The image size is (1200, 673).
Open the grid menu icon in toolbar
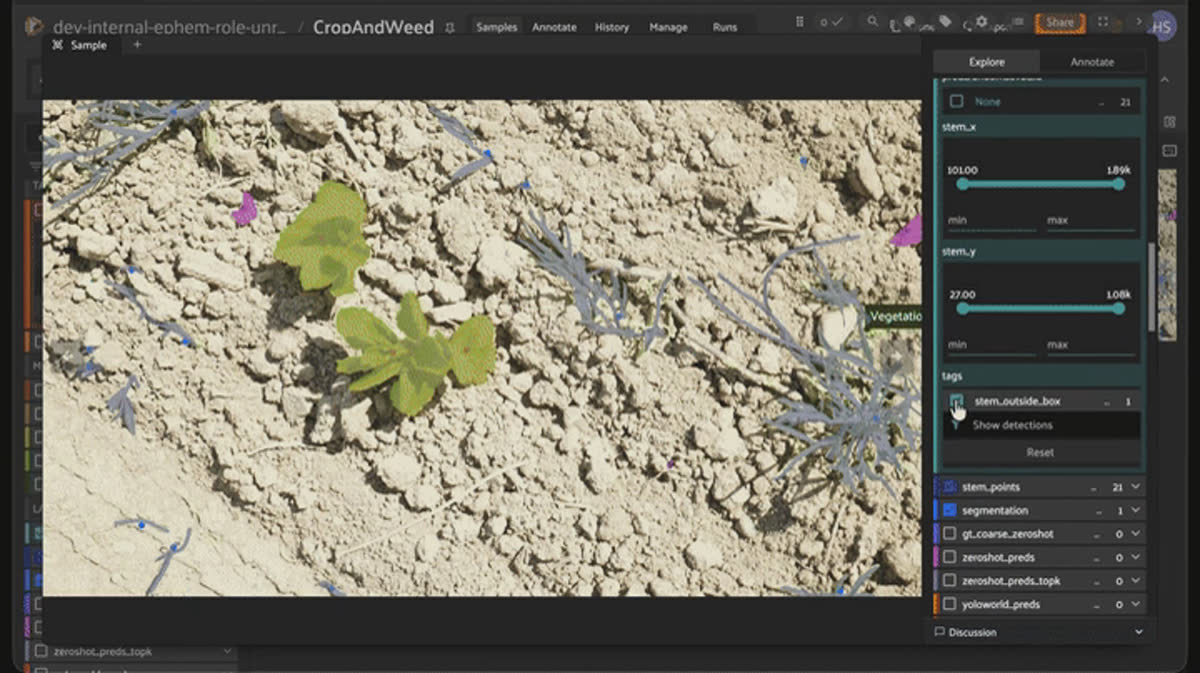[802, 21]
